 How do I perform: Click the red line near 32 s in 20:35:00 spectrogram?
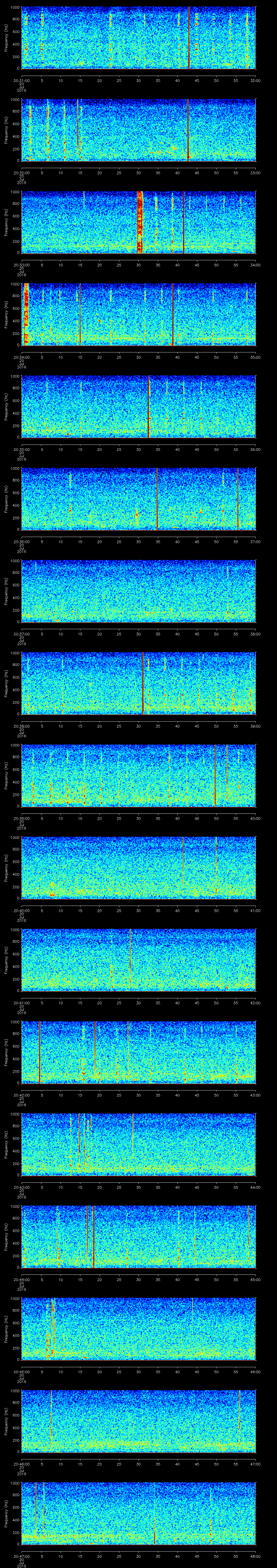(149, 407)
